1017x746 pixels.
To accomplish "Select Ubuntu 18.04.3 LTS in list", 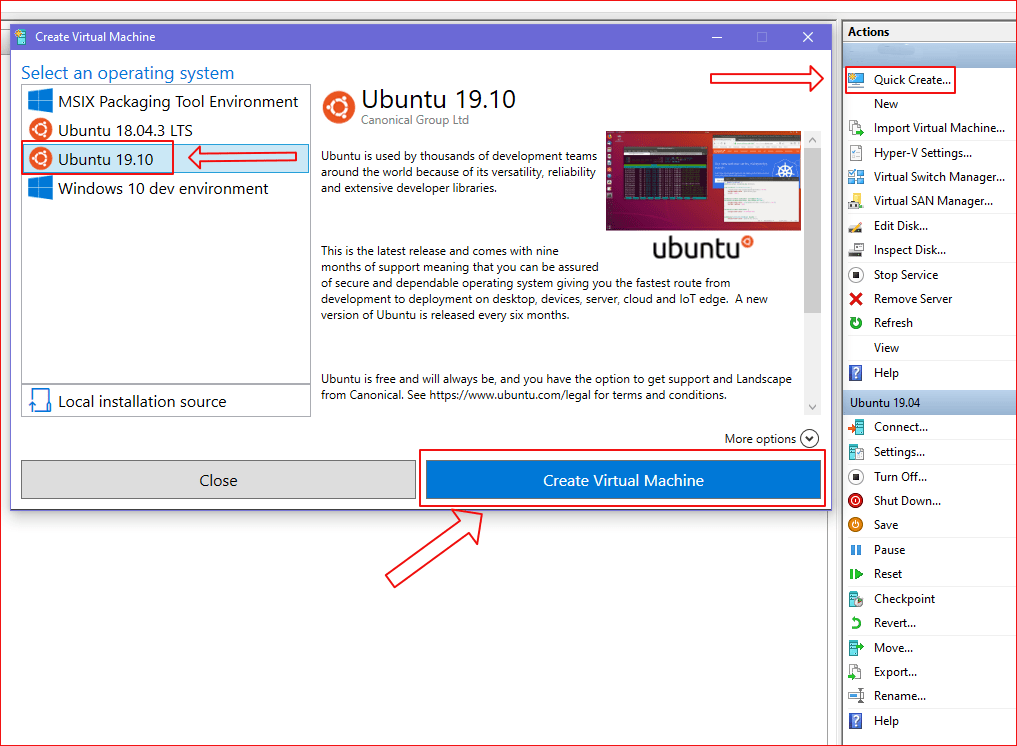I will pyautogui.click(x=165, y=130).
